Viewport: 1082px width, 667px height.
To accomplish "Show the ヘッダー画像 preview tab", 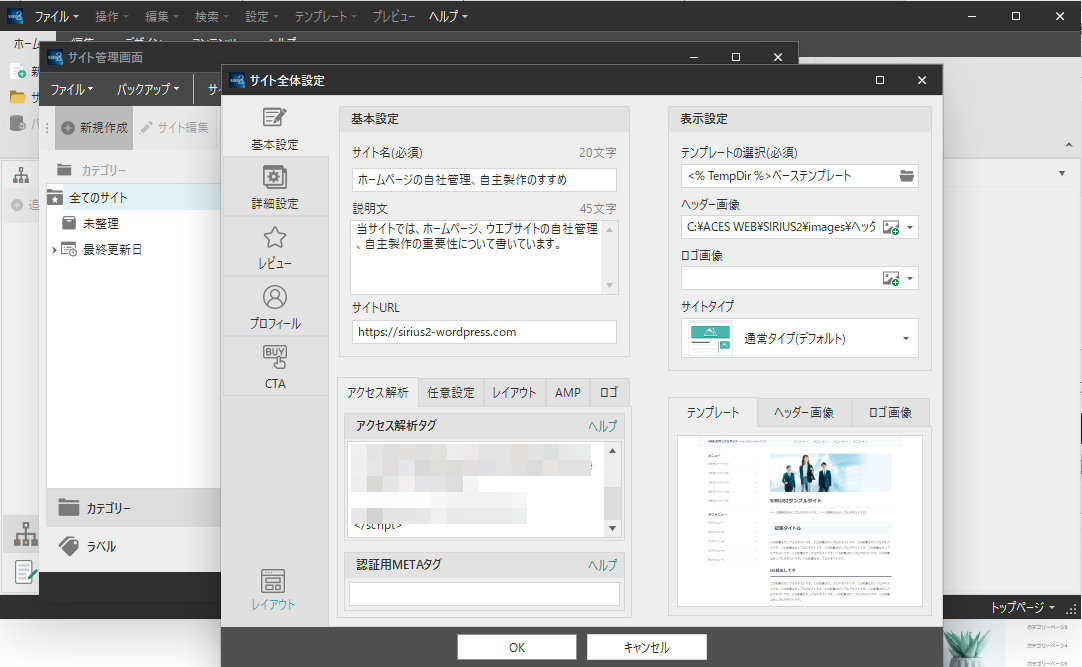I will click(805, 413).
